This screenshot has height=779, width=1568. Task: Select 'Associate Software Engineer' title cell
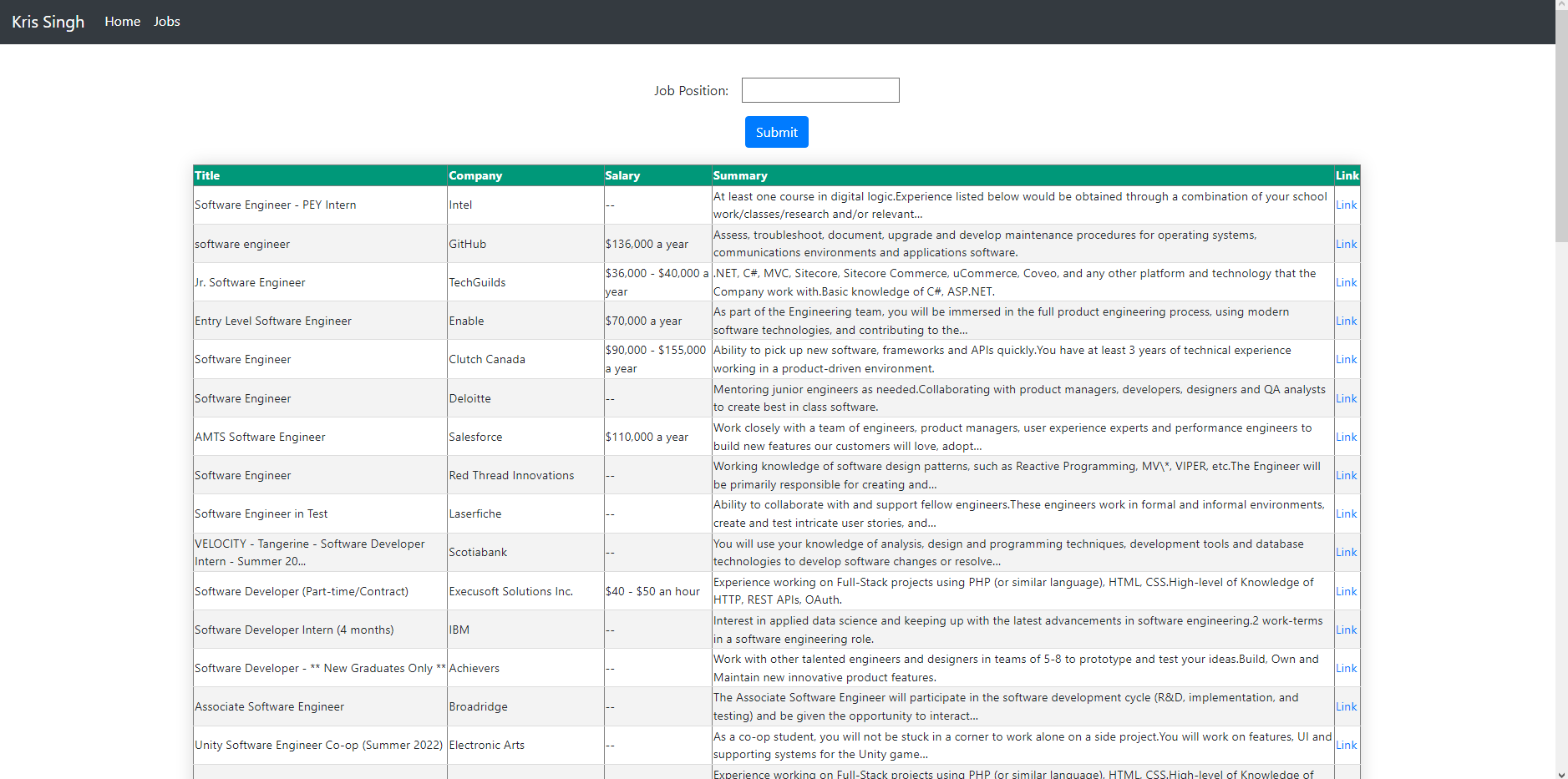point(320,706)
